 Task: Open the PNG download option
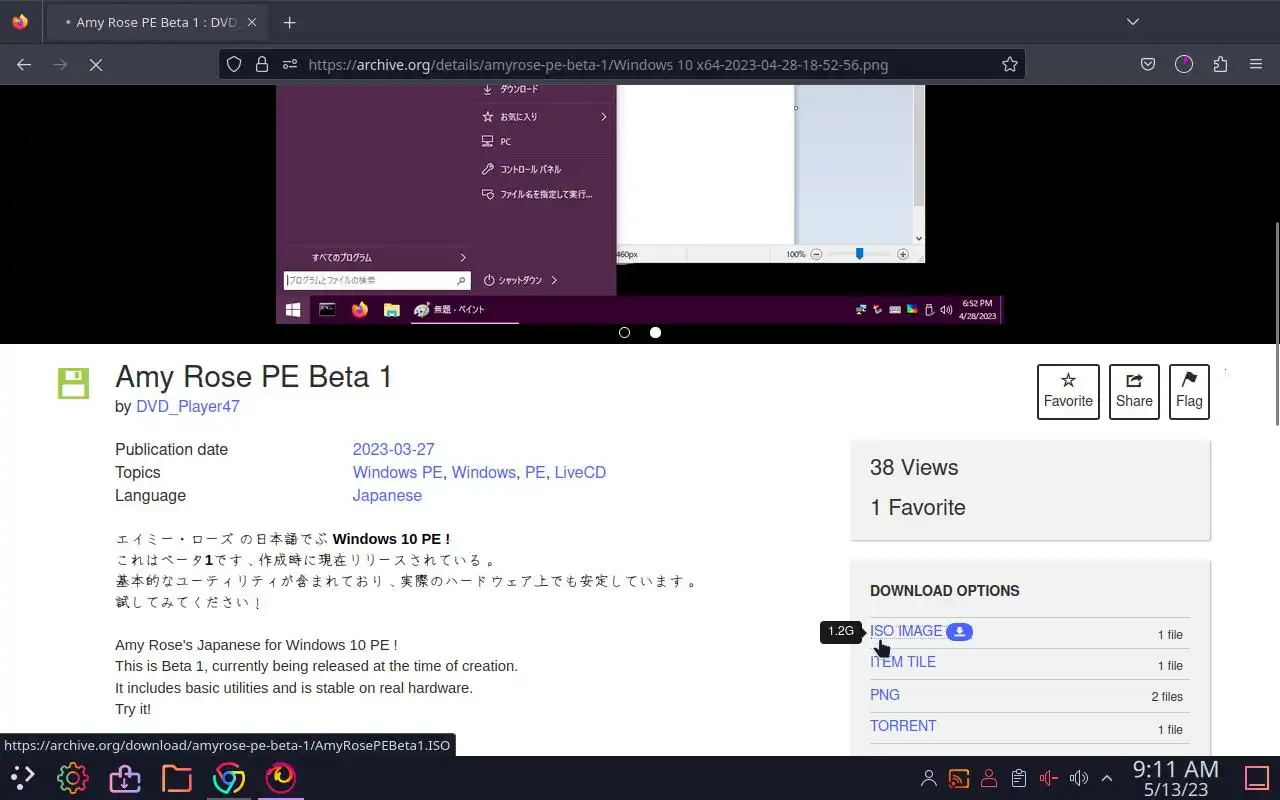click(885, 694)
